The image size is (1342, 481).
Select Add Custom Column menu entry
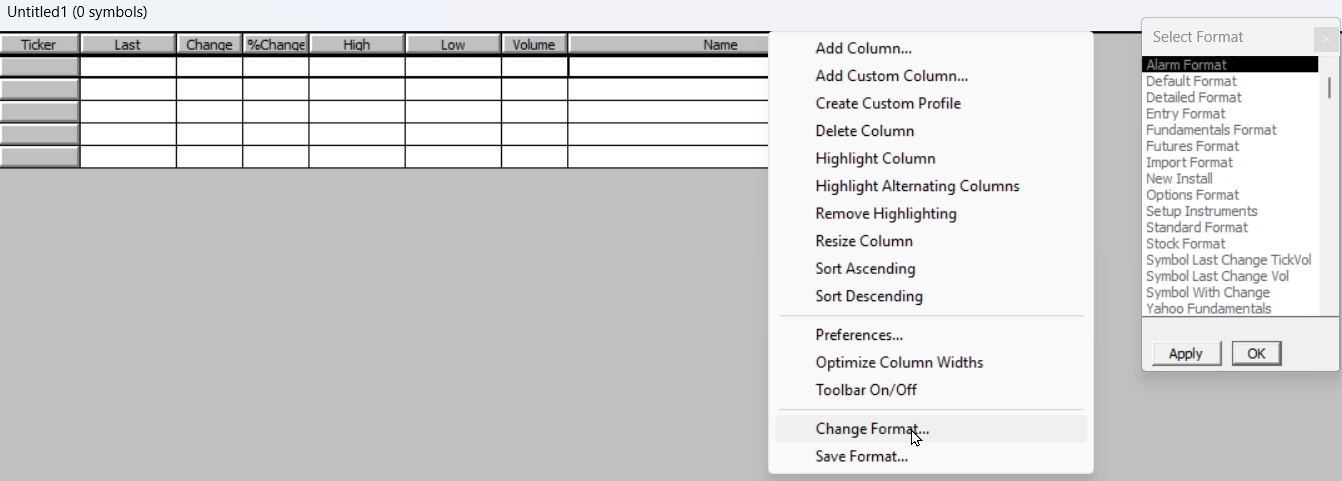point(891,76)
